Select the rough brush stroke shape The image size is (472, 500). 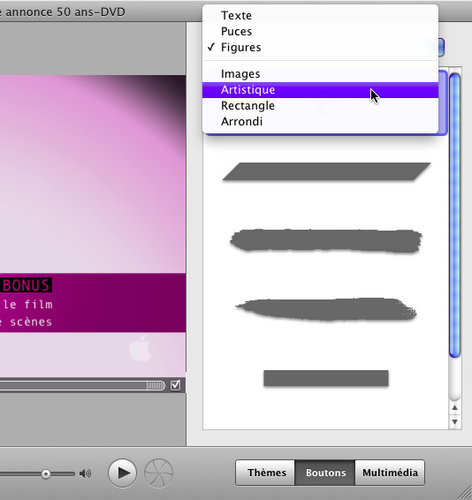(326, 240)
